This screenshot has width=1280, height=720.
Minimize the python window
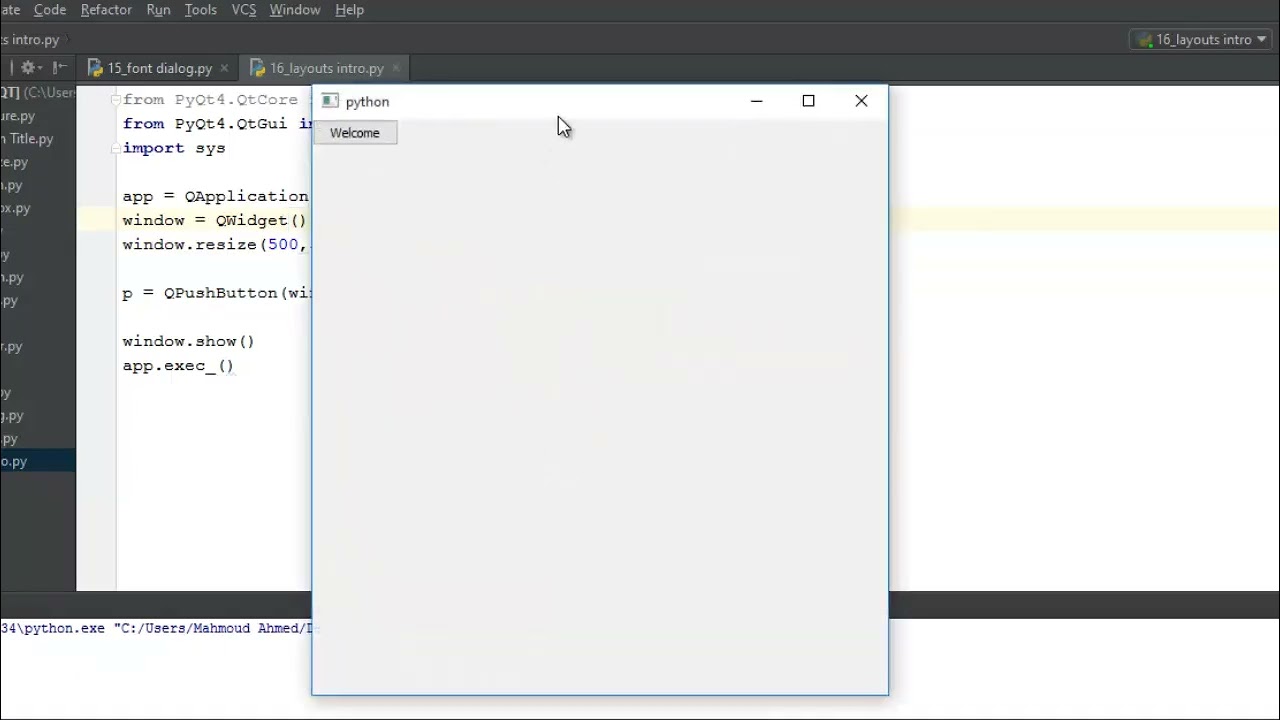[x=757, y=101]
